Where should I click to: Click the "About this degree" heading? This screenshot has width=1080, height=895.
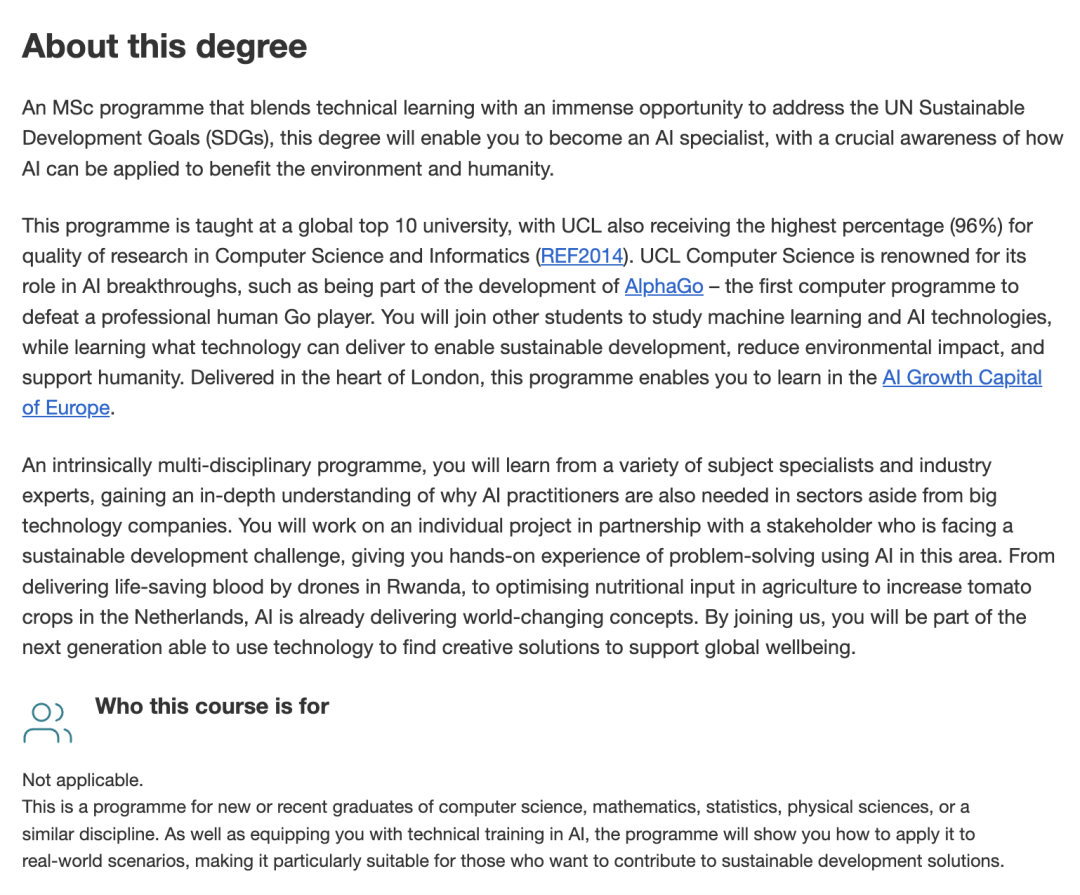(164, 46)
